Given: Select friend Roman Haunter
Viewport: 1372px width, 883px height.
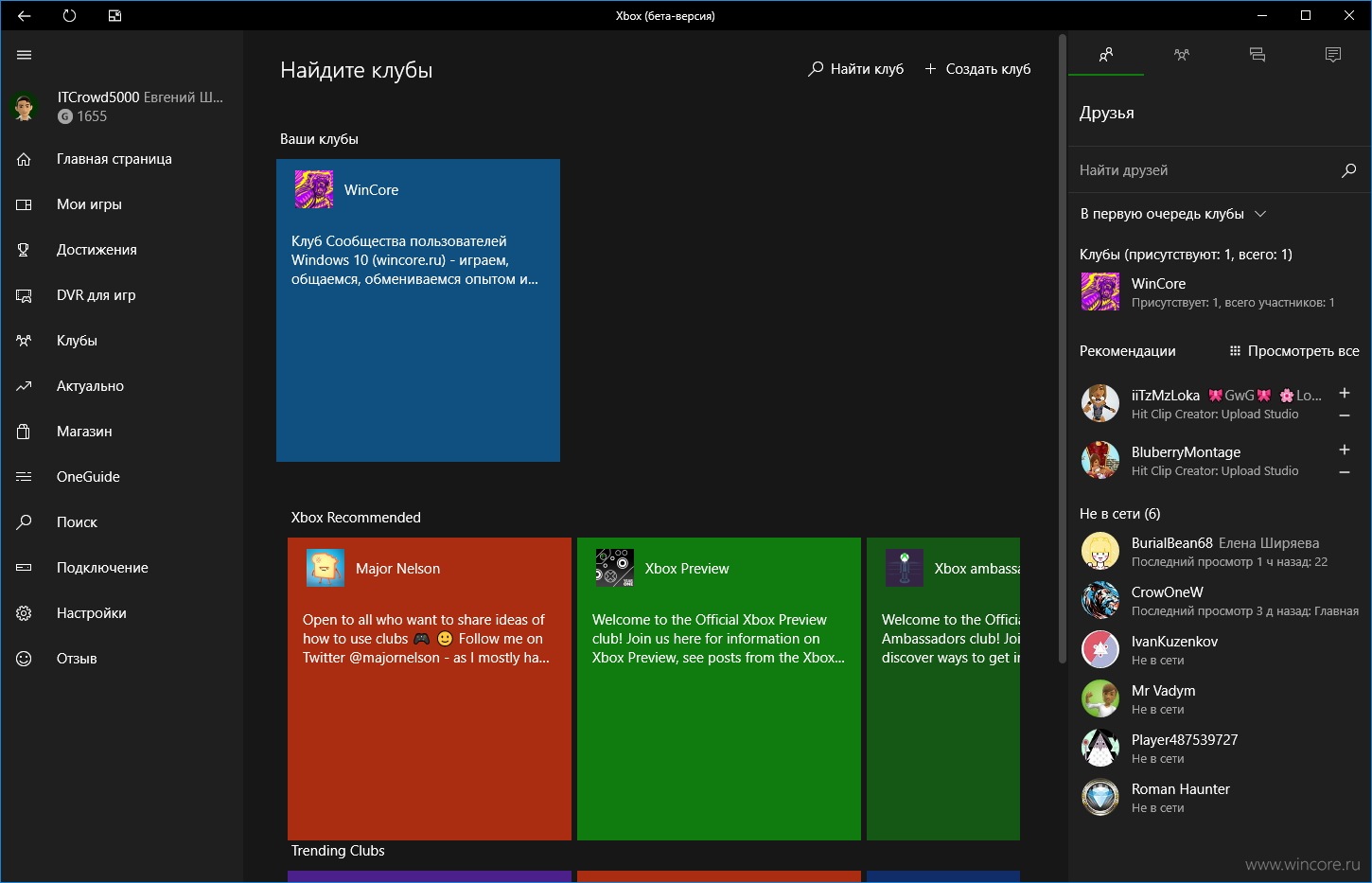Looking at the screenshot, I should coord(1220,798).
